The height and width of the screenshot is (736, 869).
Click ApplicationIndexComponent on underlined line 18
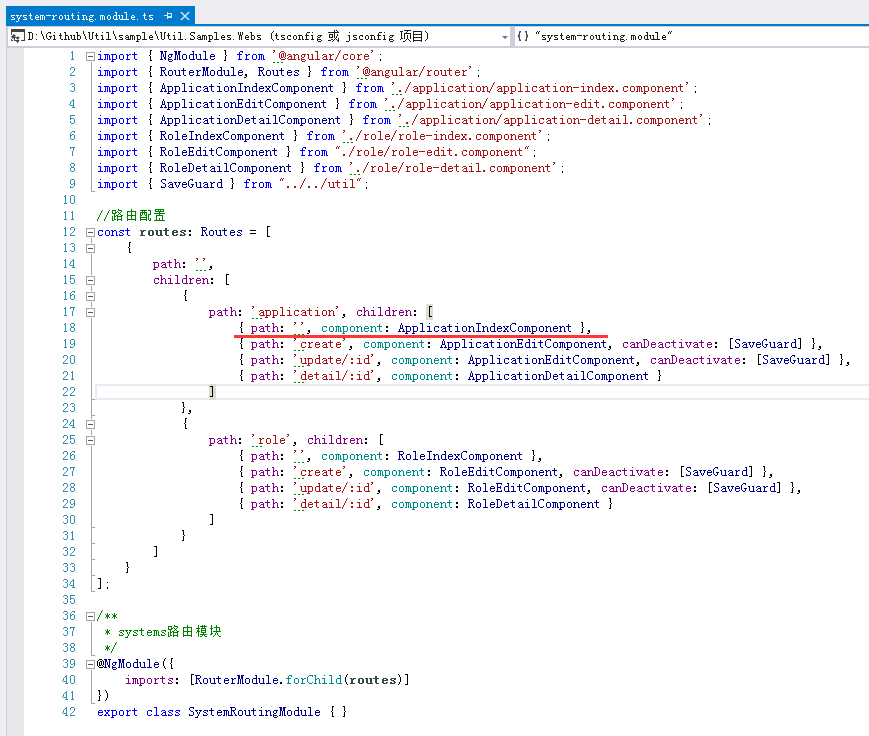point(484,328)
